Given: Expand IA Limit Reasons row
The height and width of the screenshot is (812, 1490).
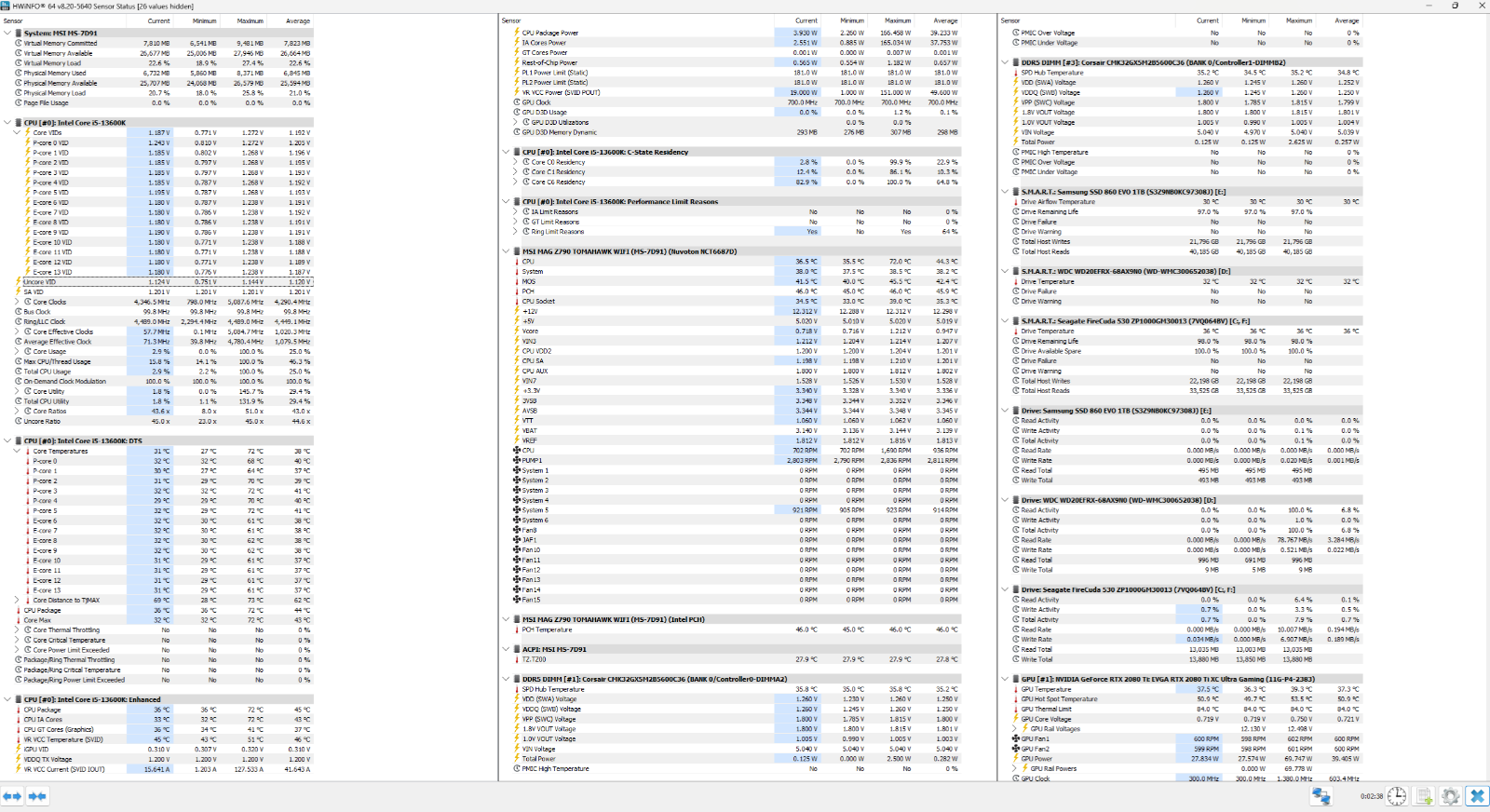Looking at the screenshot, I should [x=515, y=211].
